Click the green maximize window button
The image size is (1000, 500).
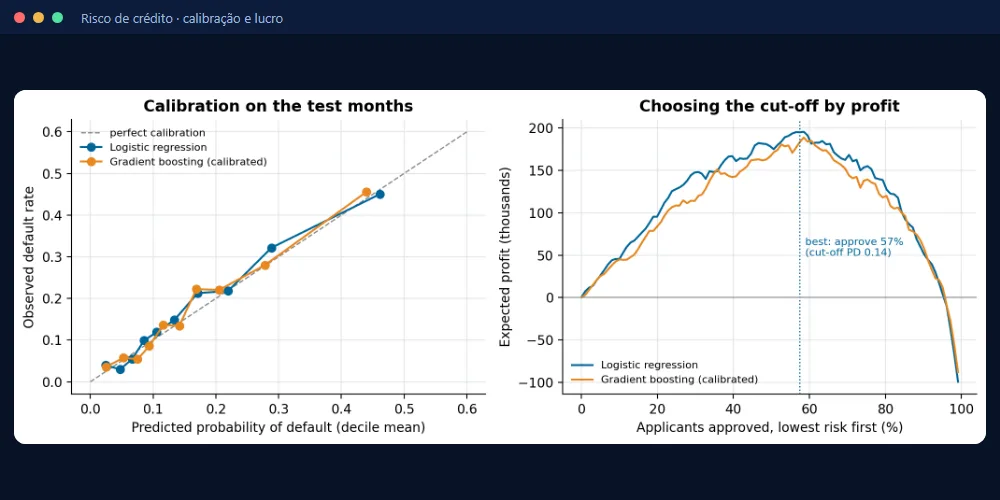57,18
